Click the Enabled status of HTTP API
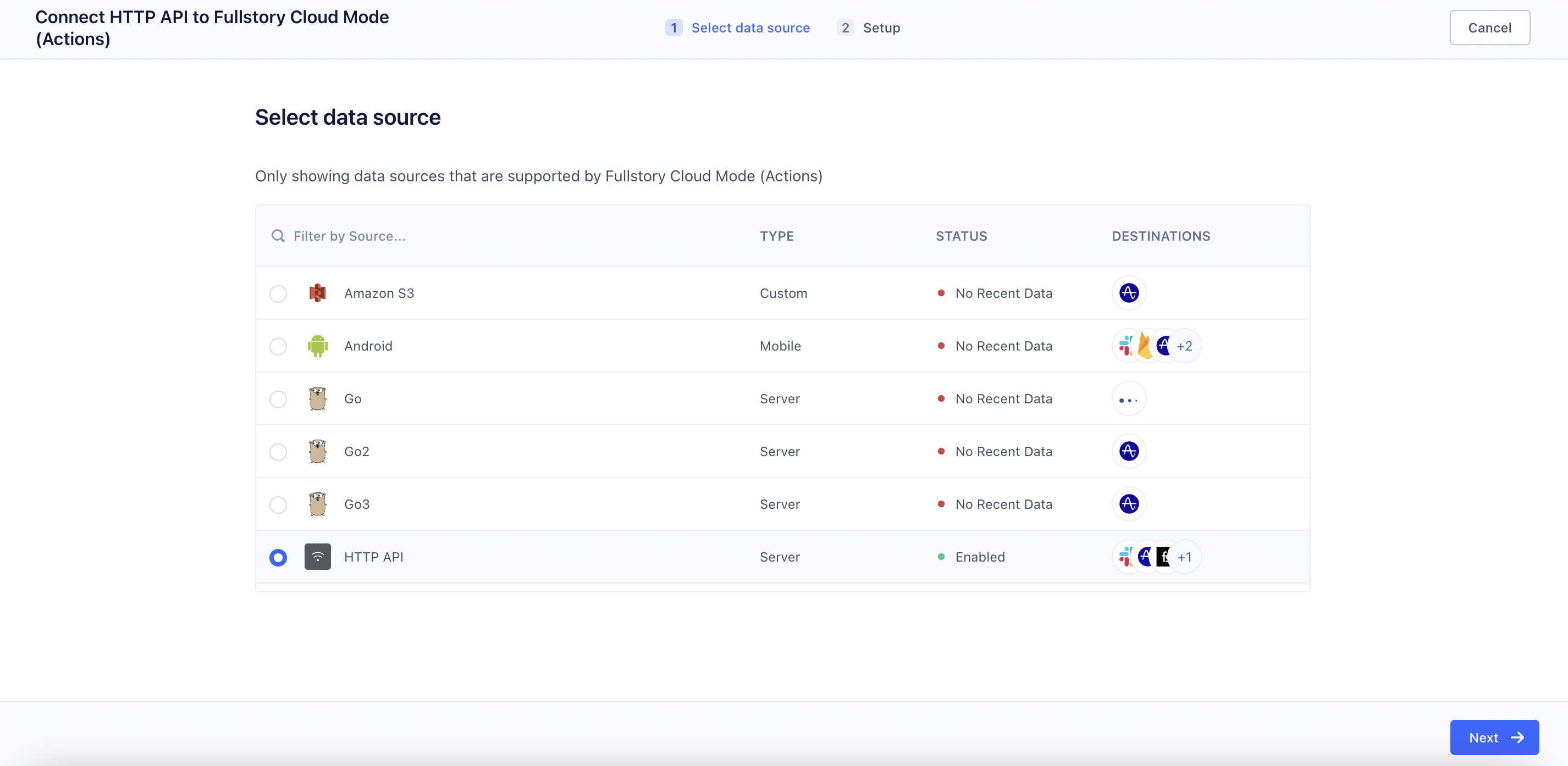 tap(971, 557)
